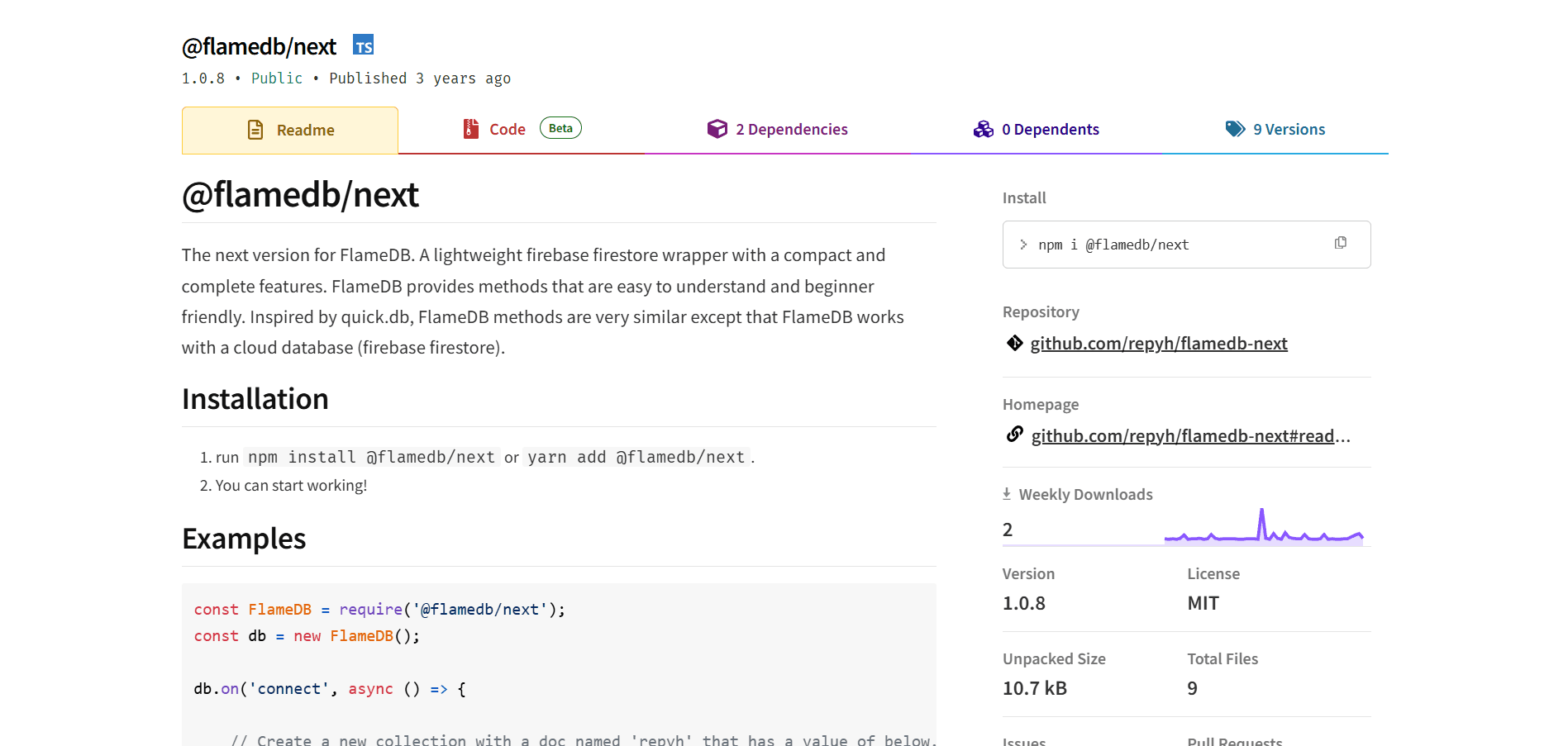Click the homepage chain link icon
The width and height of the screenshot is (1568, 746).
point(1014,435)
